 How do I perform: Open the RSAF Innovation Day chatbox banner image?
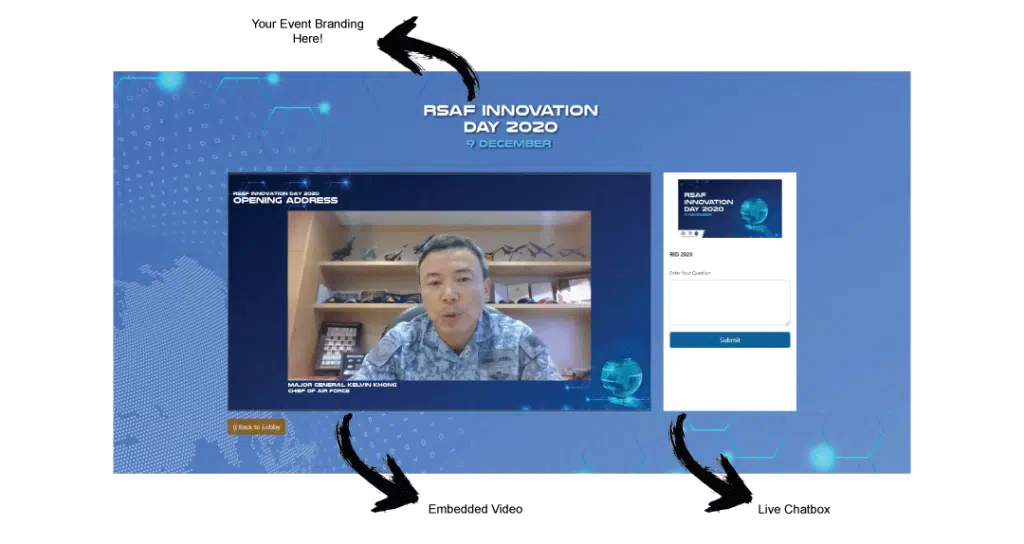click(729, 208)
